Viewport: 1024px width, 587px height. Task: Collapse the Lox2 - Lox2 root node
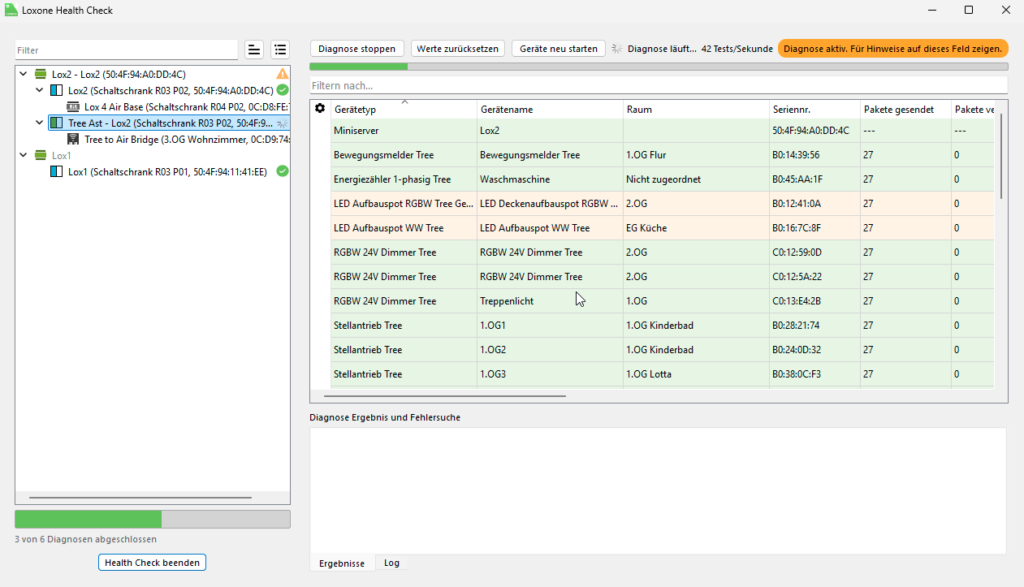(x=24, y=74)
